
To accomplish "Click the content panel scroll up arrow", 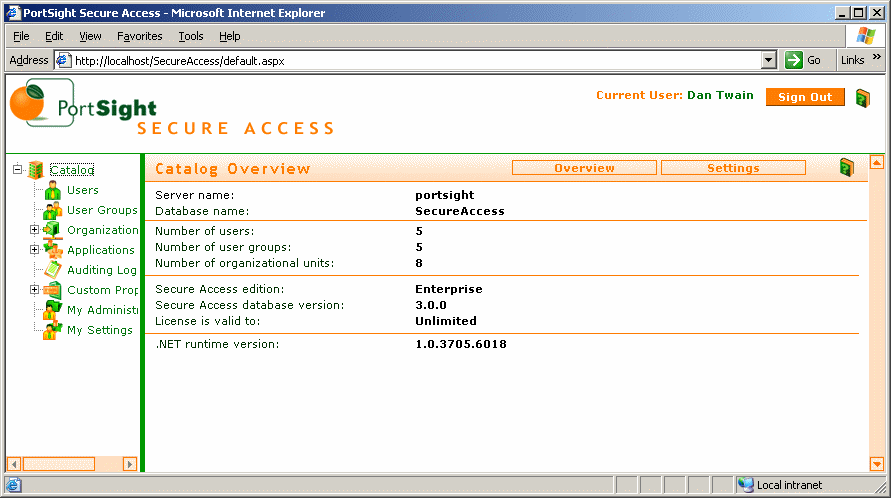I will pos(877,163).
